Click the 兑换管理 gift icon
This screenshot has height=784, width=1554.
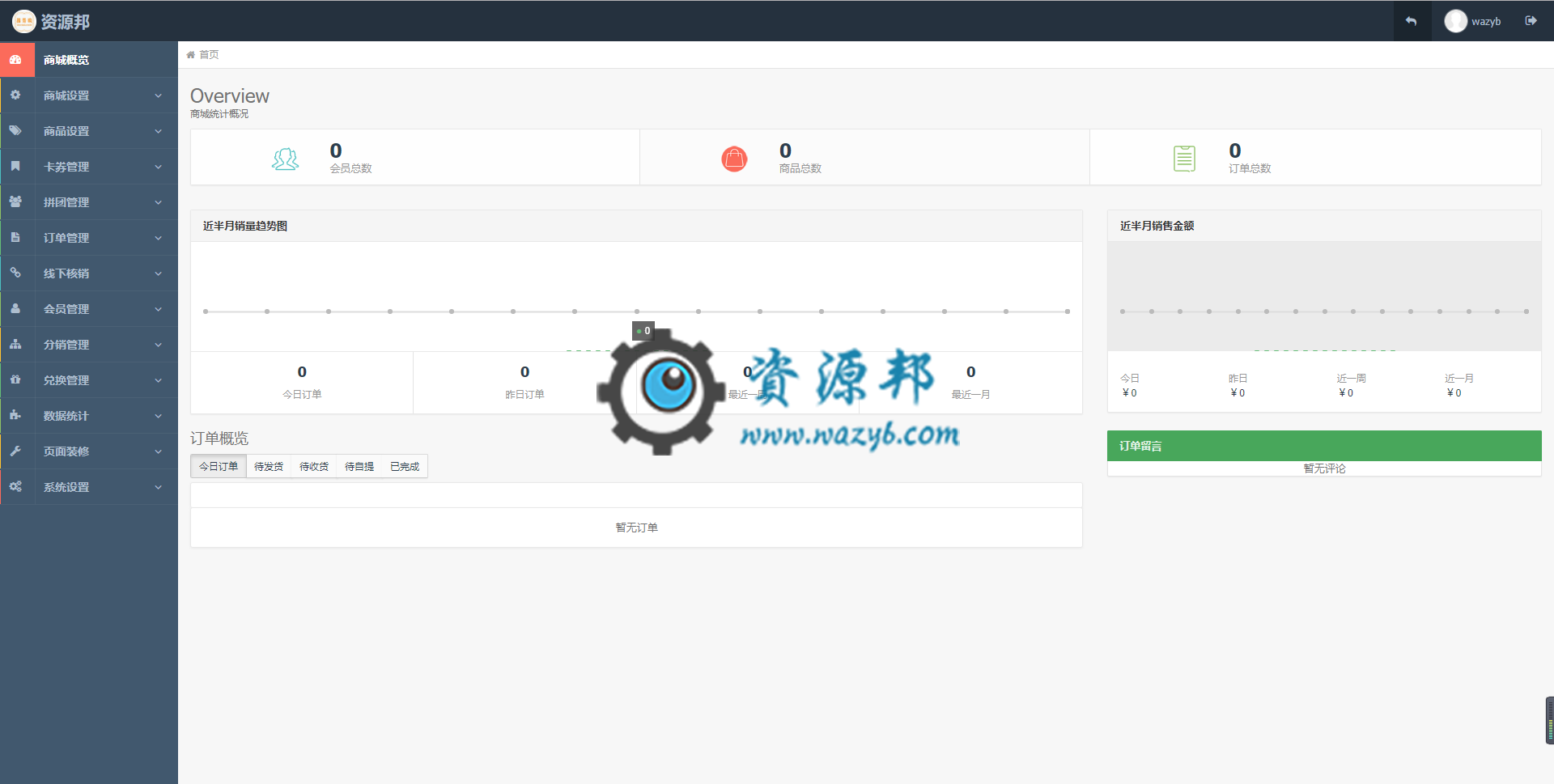pos(15,379)
